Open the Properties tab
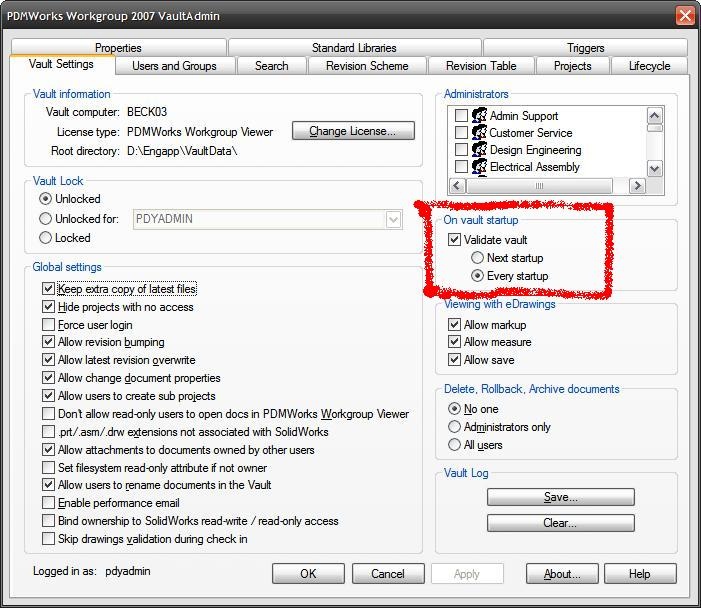This screenshot has width=701, height=608. pos(118,47)
